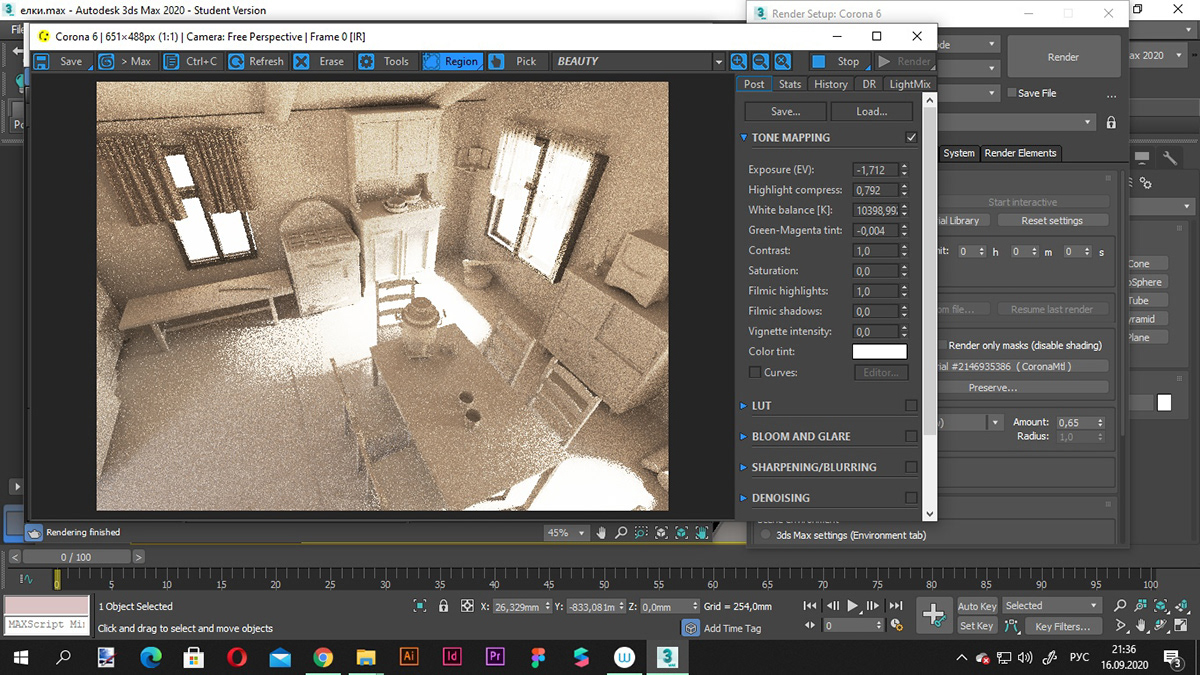Enable the Curves checkbox

click(x=755, y=372)
